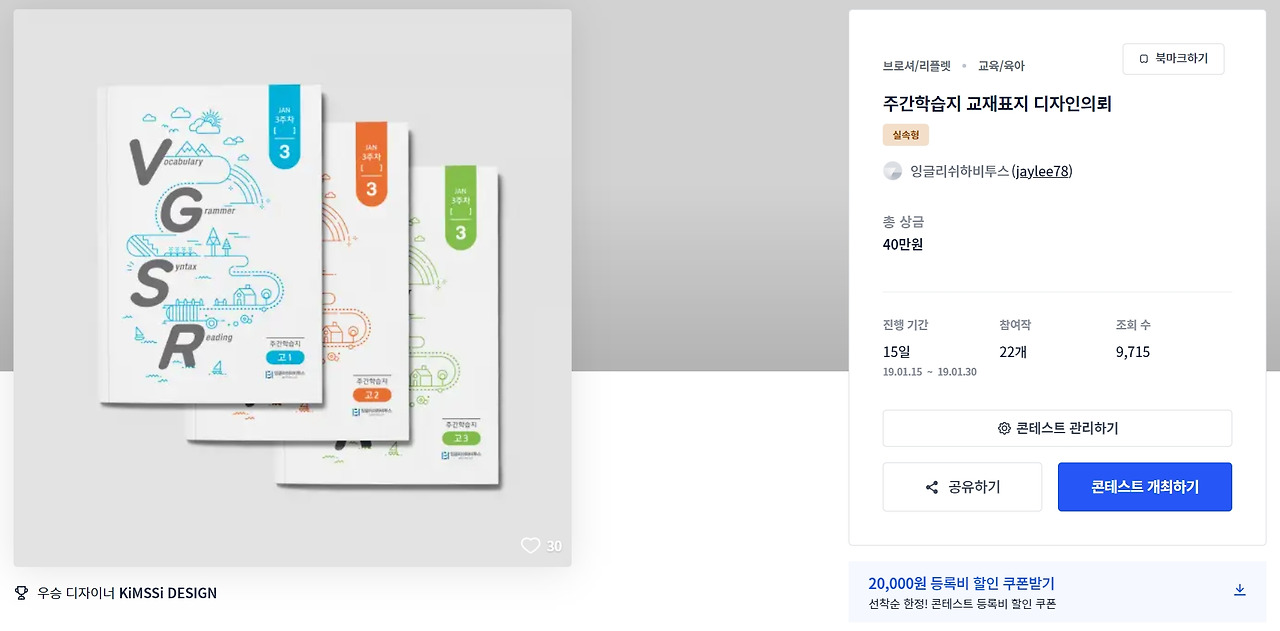Open the jaylee78 user link
Image resolution: width=1280 pixels, height=631 pixels.
point(1041,171)
